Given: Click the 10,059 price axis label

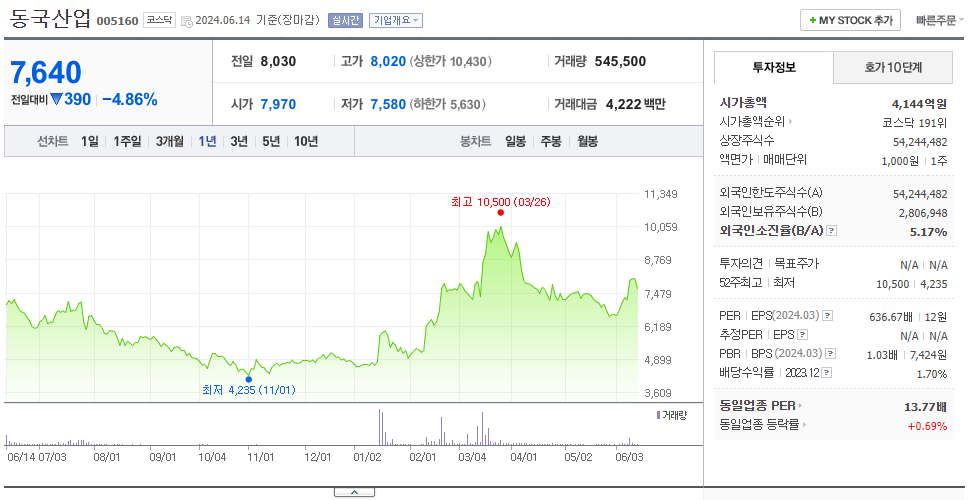Looking at the screenshot, I should point(661,227).
